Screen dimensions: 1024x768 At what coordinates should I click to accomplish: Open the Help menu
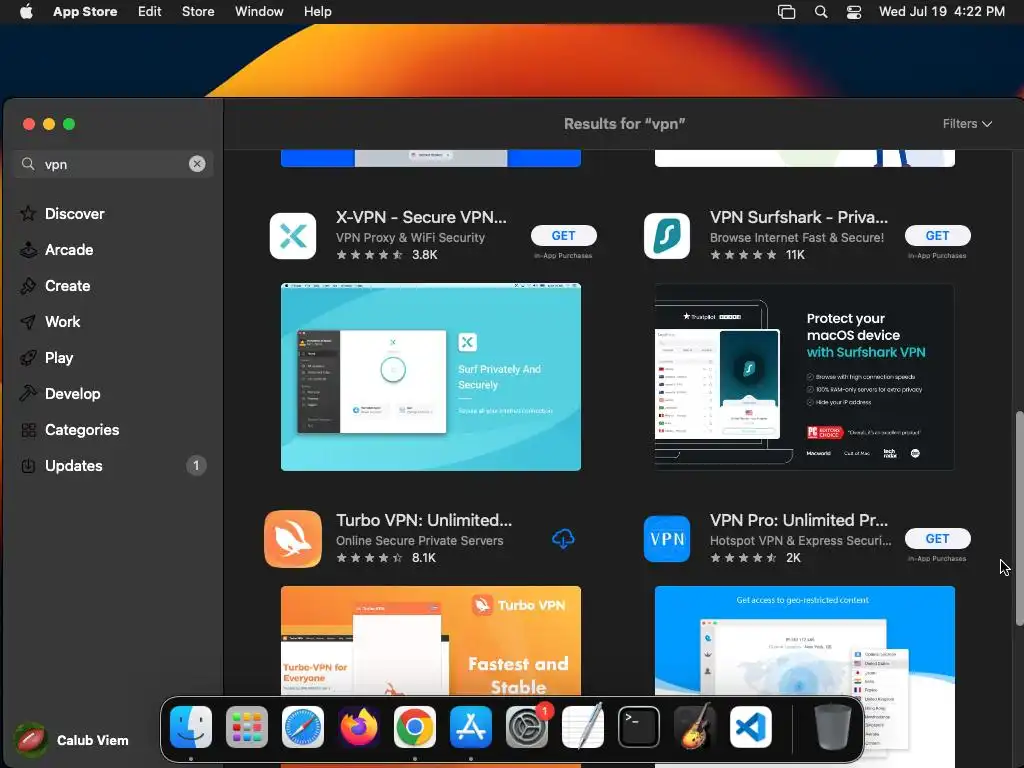coord(317,11)
